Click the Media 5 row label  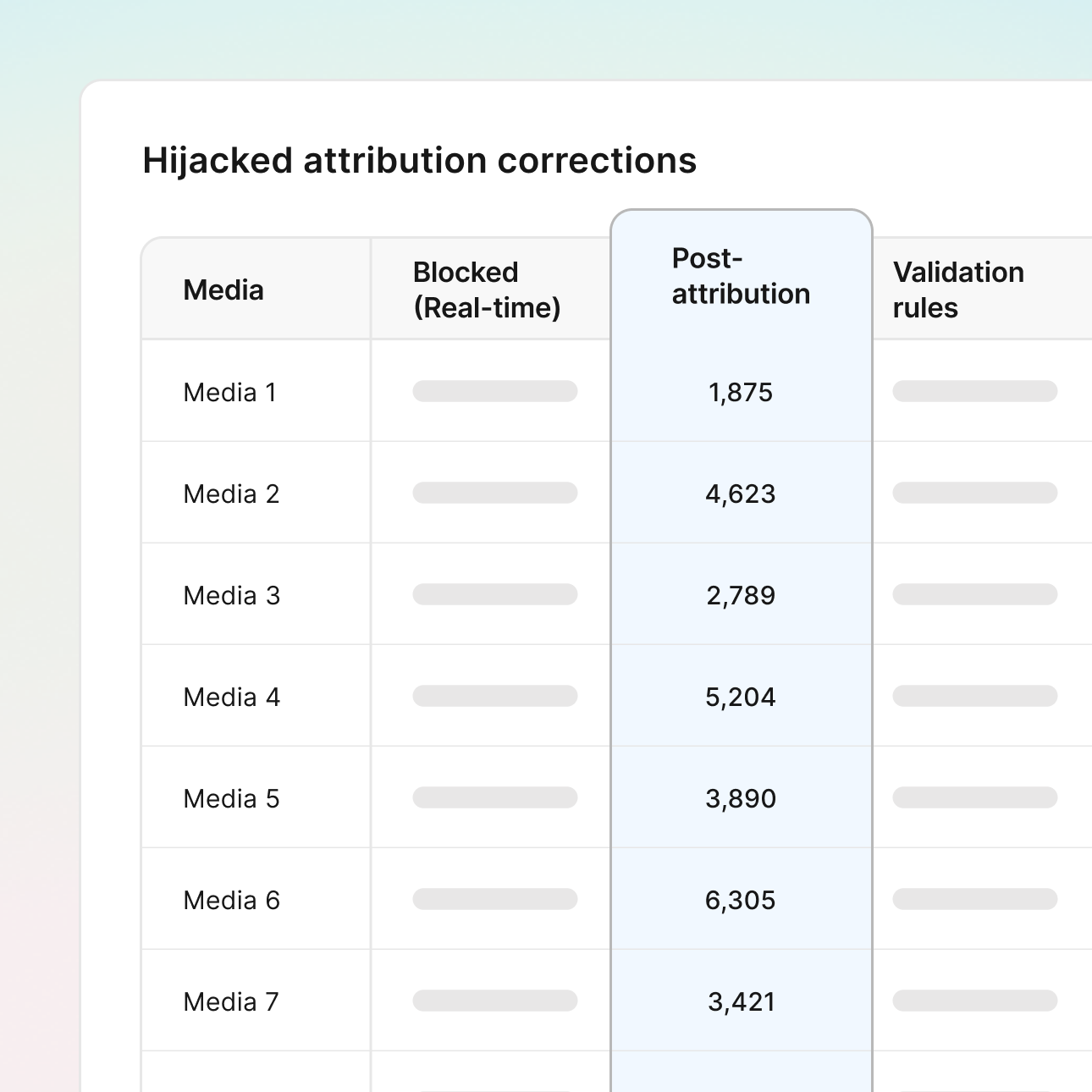coord(231,798)
